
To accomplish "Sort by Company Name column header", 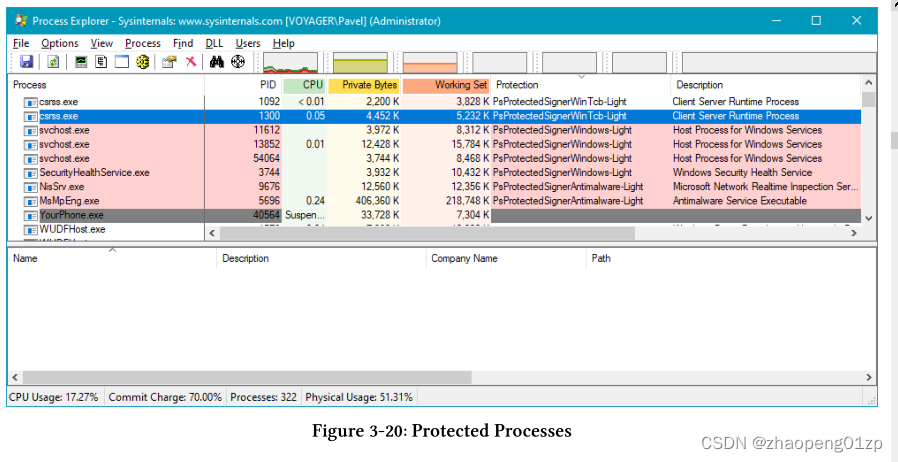I will click(506, 258).
